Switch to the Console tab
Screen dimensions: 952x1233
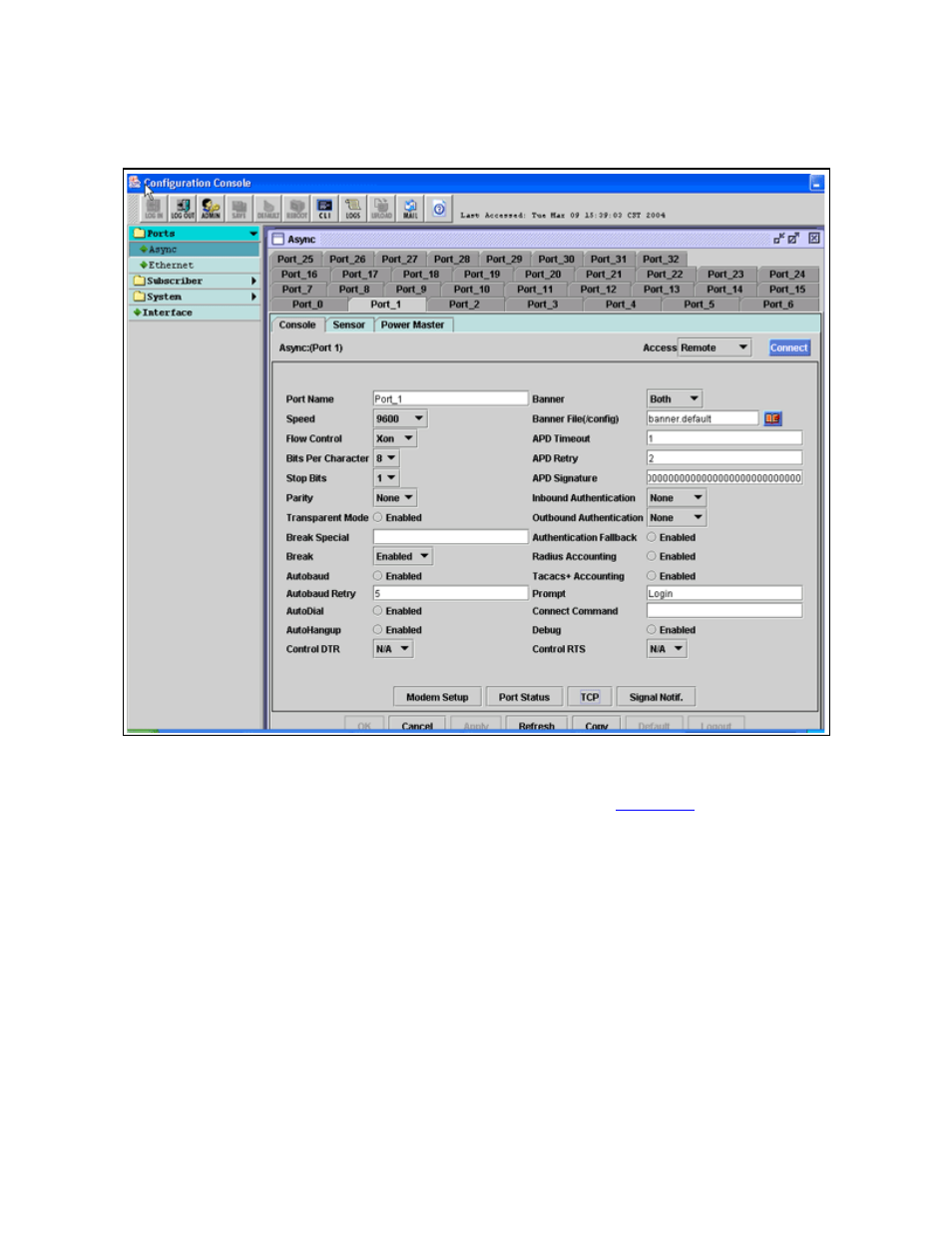click(x=297, y=324)
